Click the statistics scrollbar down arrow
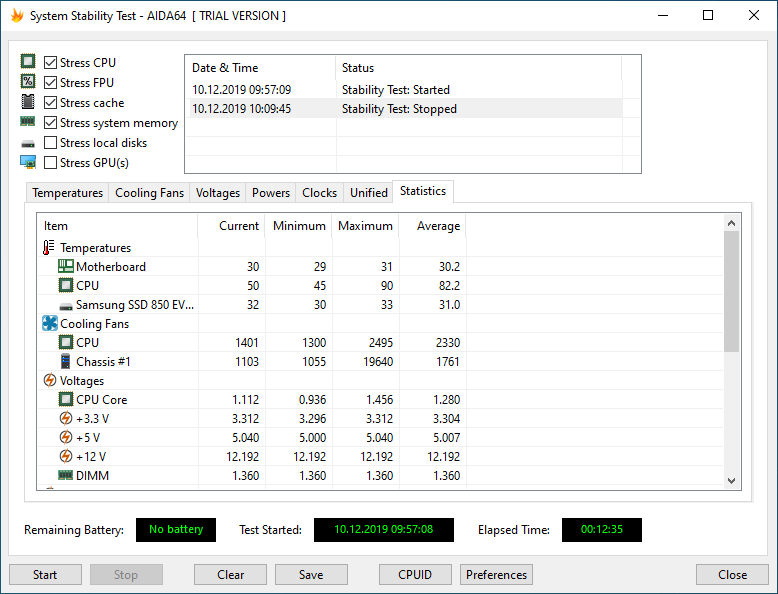The width and height of the screenshot is (778, 594). [x=731, y=480]
